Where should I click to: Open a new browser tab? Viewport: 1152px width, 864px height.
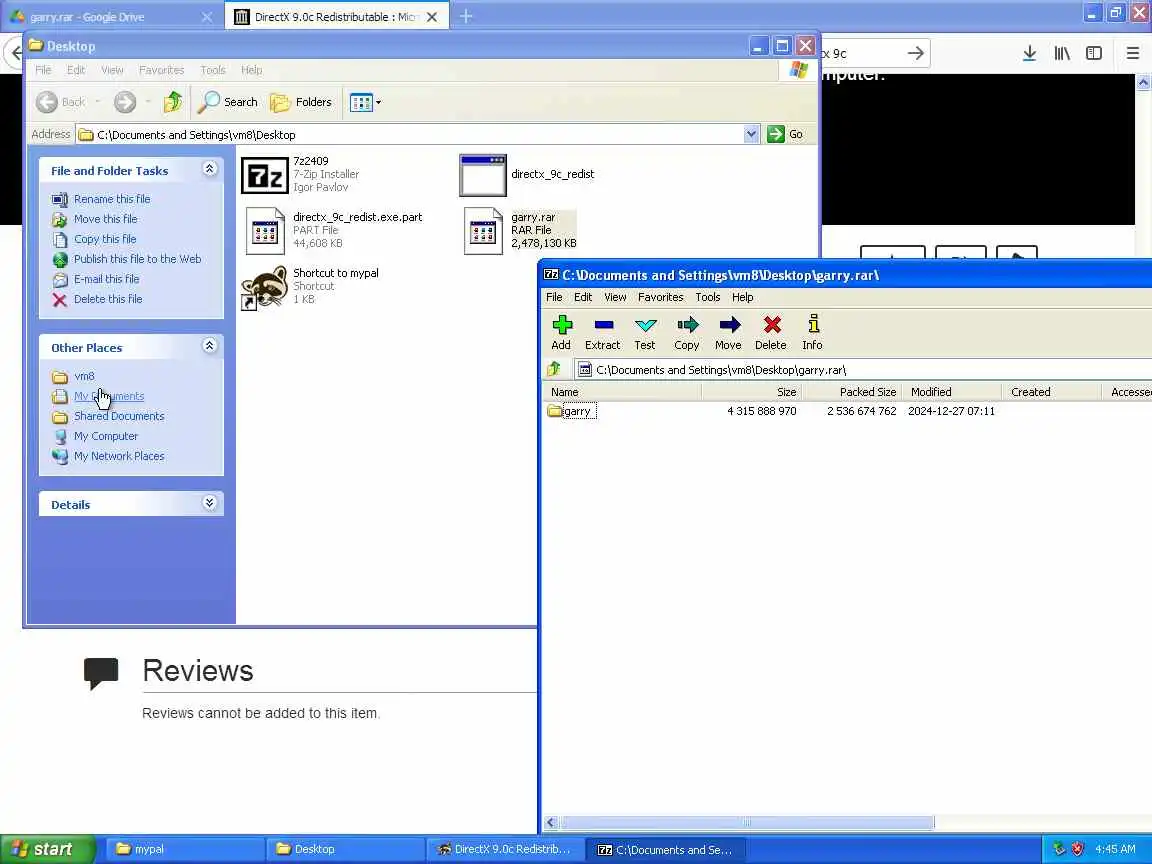point(466,16)
